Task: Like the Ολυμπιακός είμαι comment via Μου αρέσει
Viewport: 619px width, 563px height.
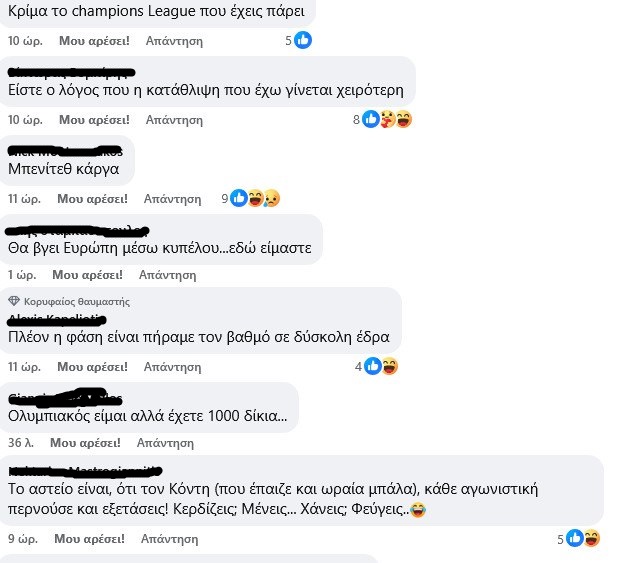Action: (x=85, y=443)
